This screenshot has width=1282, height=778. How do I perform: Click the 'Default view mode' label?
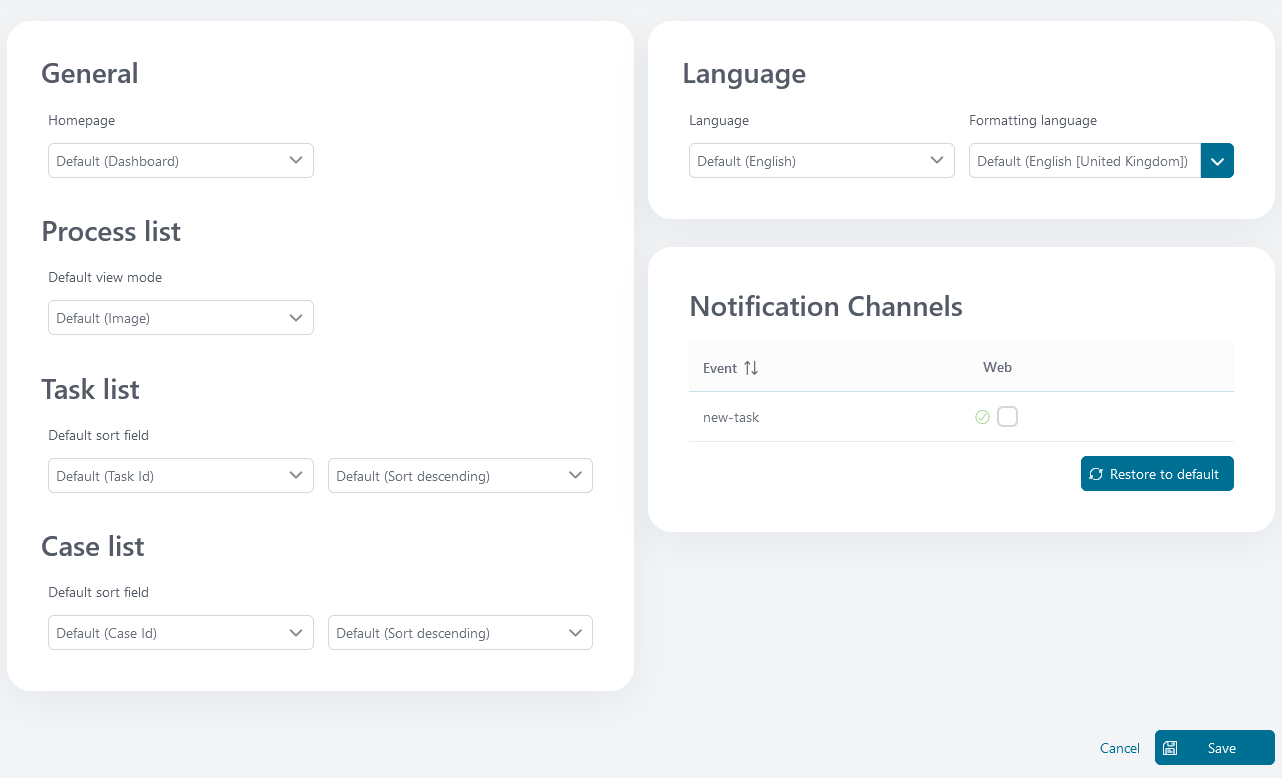[105, 277]
